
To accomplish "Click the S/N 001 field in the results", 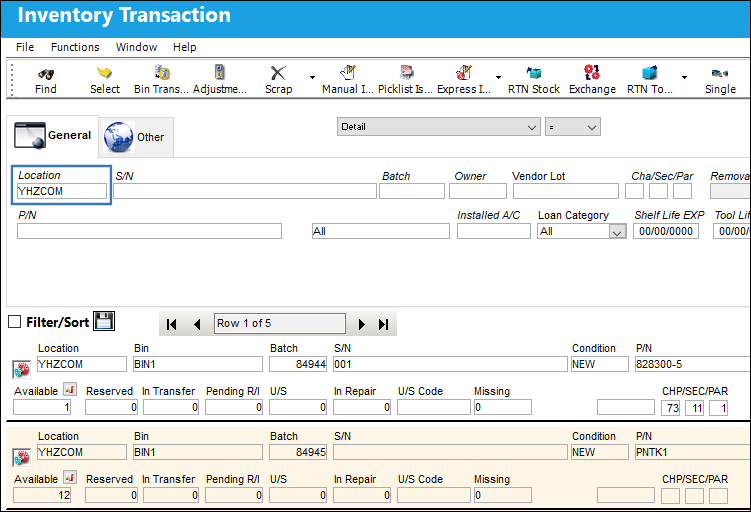I will pyautogui.click(x=450, y=364).
